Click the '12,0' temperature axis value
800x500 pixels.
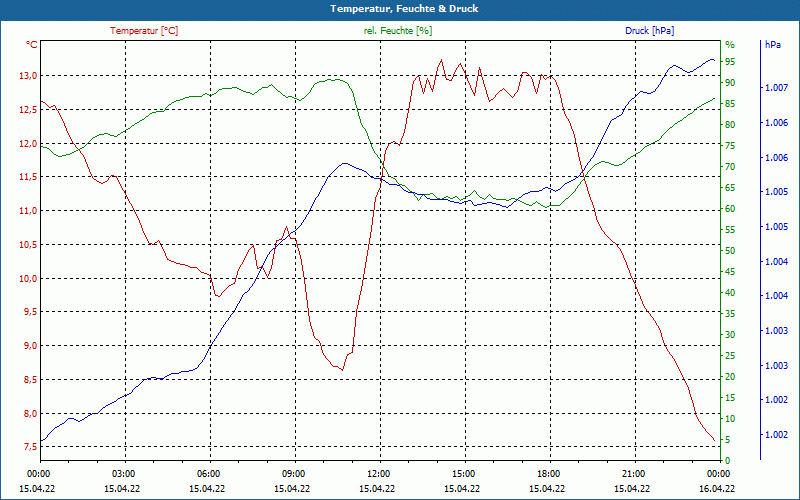(x=29, y=143)
